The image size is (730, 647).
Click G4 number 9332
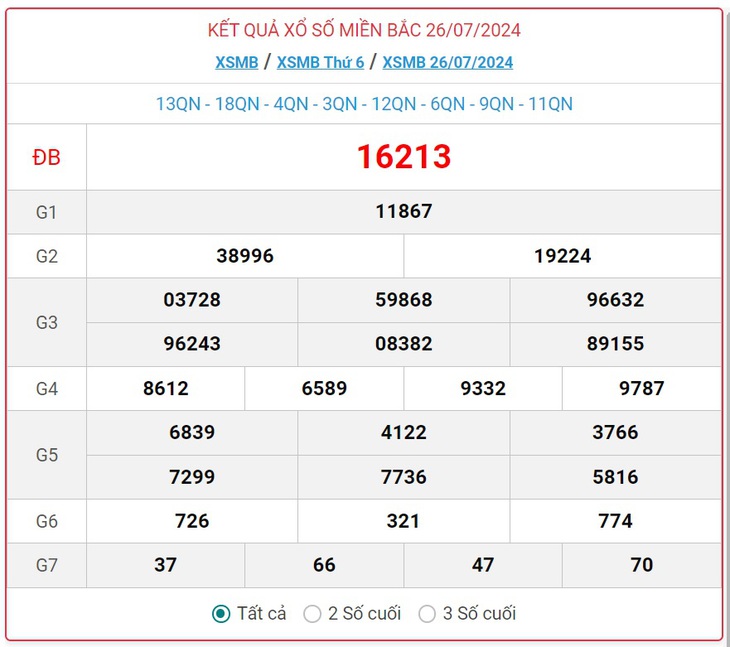click(483, 389)
